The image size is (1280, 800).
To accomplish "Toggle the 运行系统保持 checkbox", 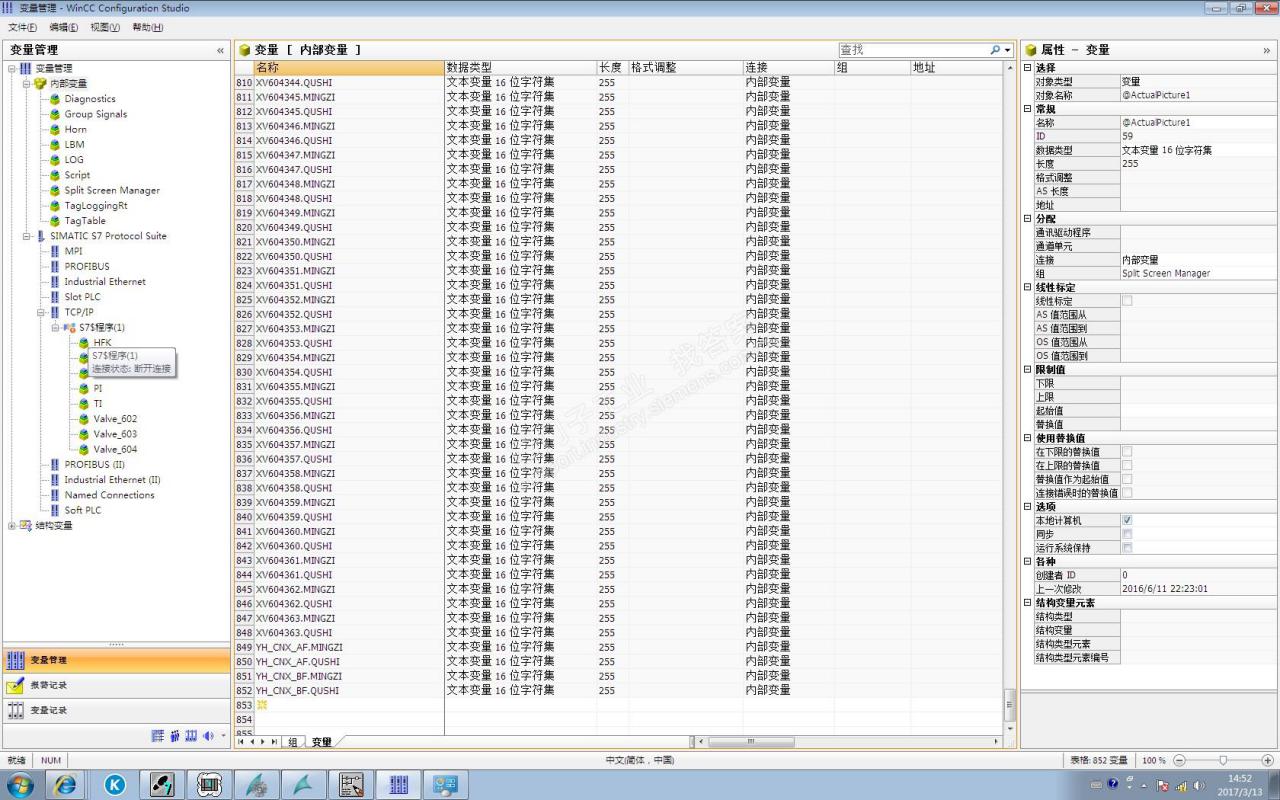I will 1127,548.
